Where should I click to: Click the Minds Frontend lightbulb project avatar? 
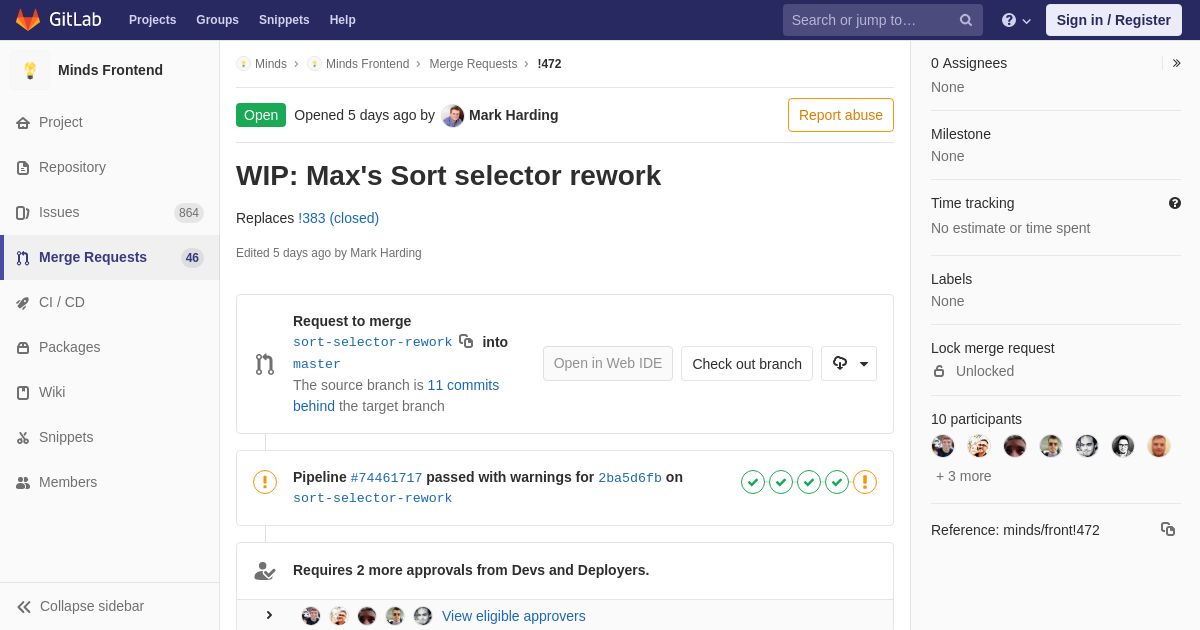(30, 70)
